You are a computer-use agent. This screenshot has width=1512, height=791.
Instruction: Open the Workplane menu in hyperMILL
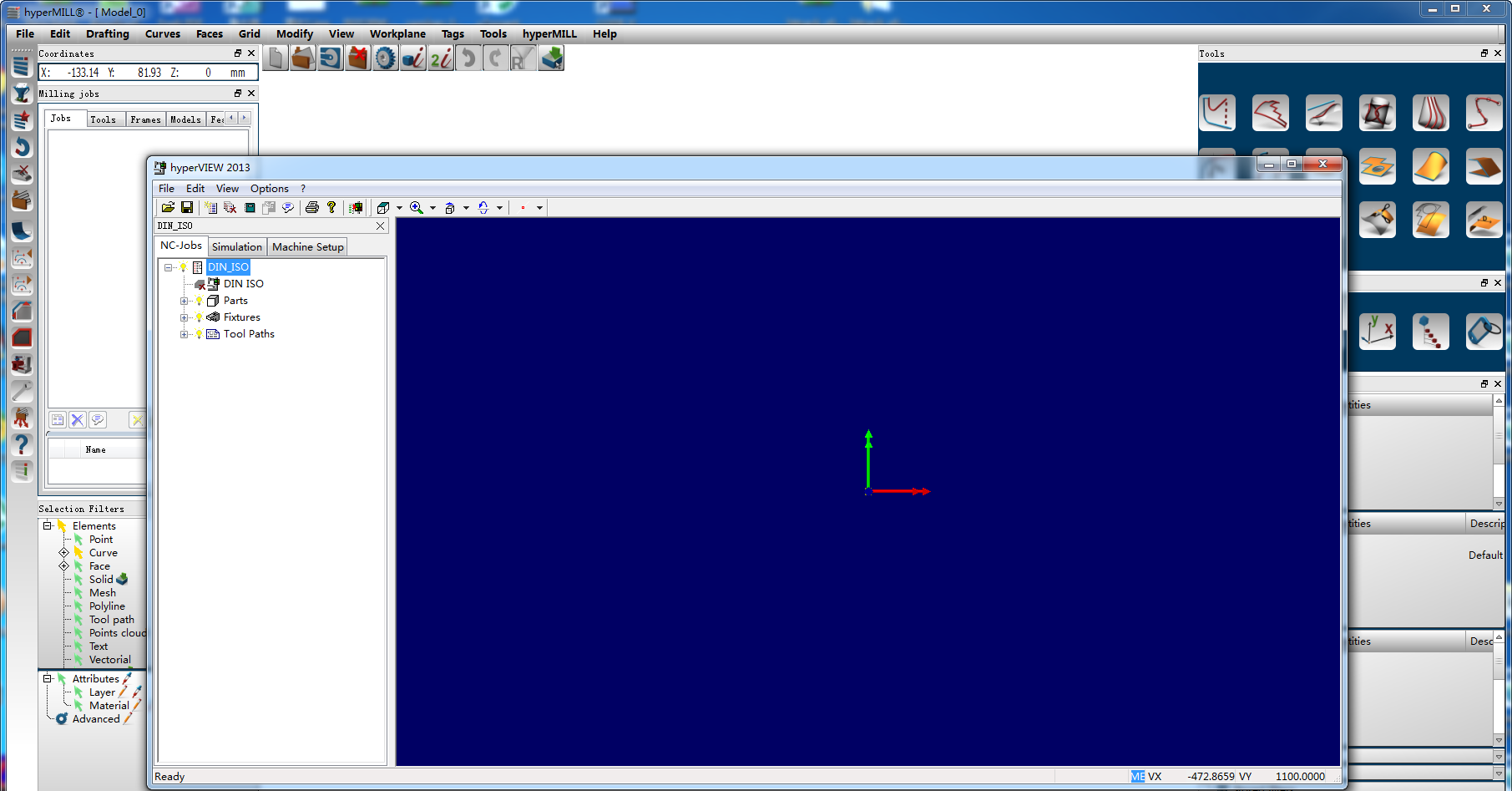397,34
